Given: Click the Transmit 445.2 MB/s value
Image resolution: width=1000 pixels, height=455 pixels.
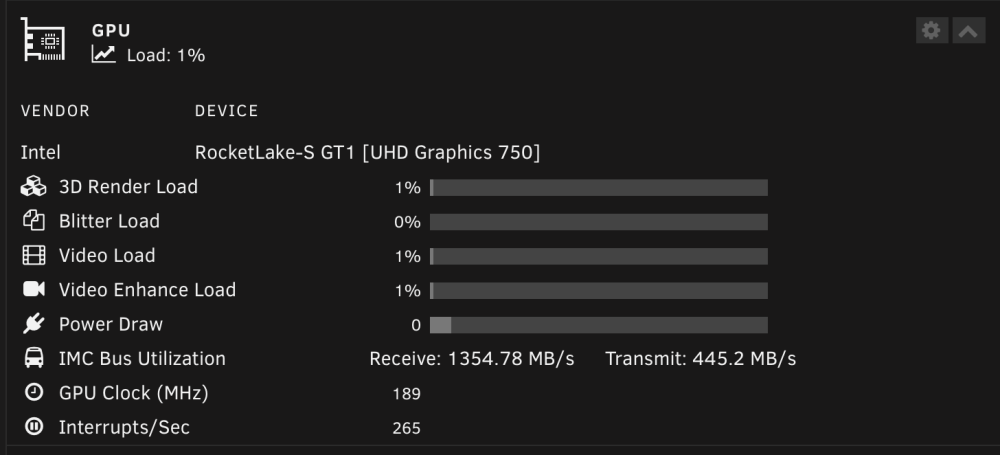Looking at the screenshot, I should click(x=700, y=359).
